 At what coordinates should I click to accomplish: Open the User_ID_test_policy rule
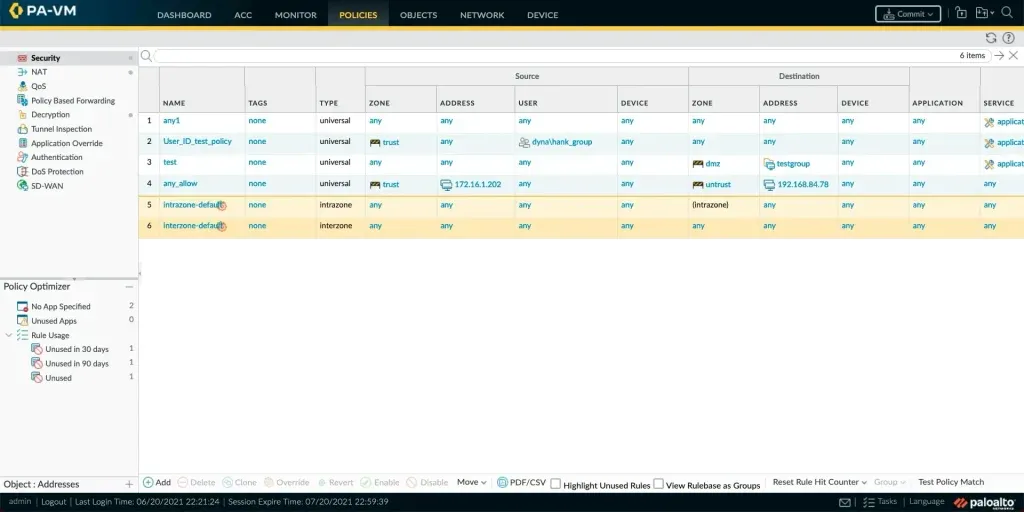coord(197,142)
